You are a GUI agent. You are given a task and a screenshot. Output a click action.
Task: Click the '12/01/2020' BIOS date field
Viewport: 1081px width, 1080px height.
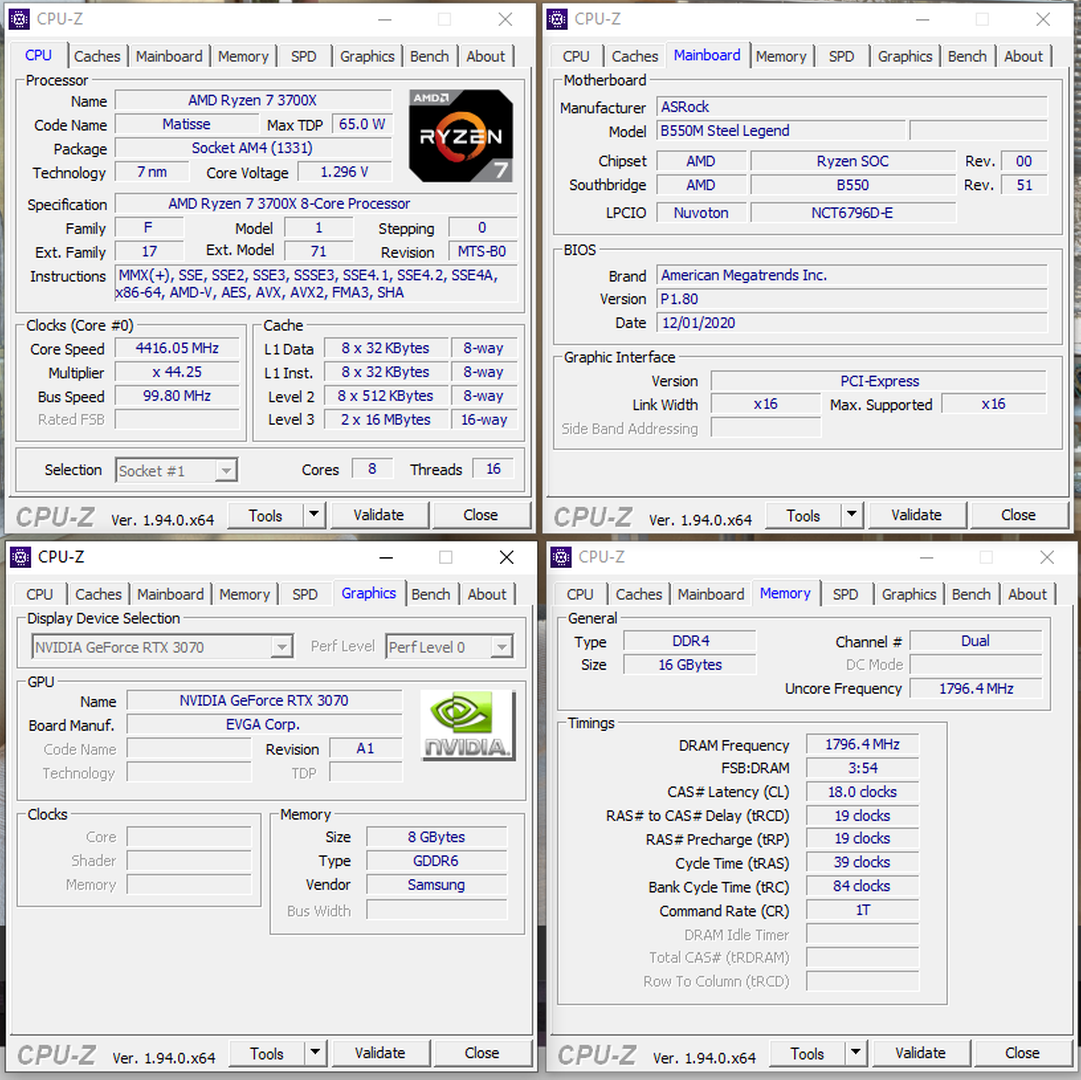[851, 323]
